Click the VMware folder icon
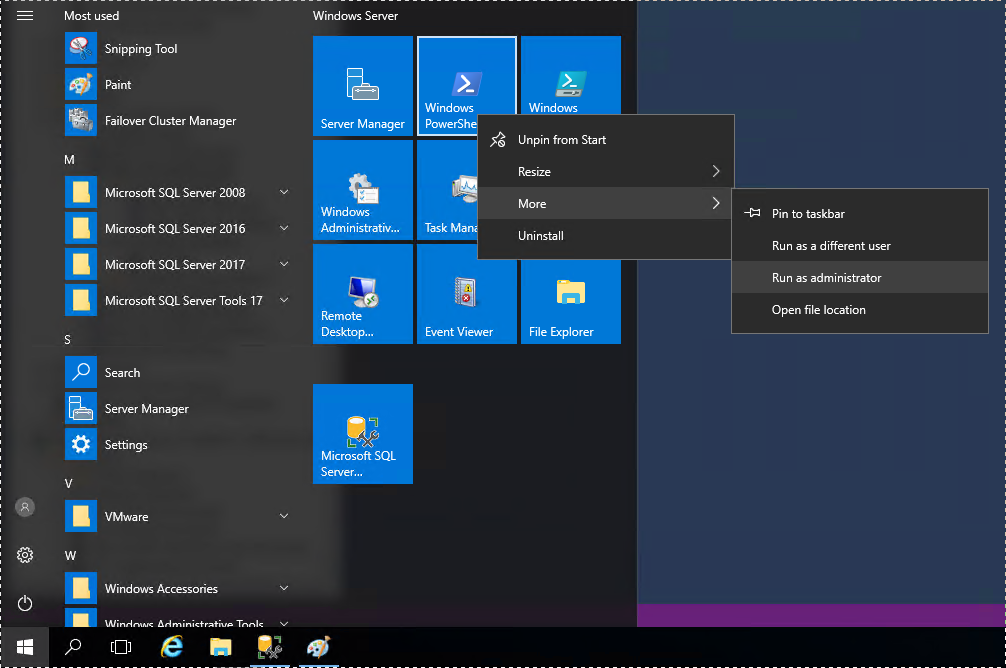 click(x=81, y=516)
